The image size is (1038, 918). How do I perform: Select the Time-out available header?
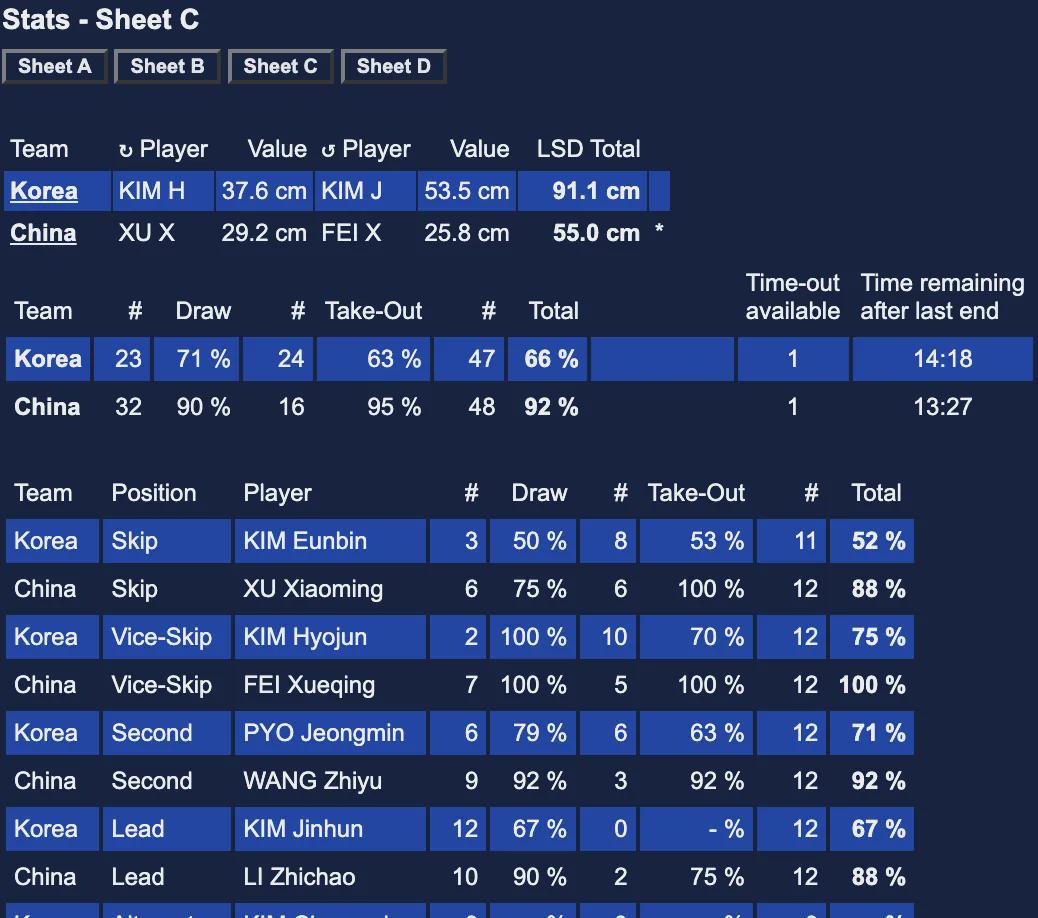[x=792, y=297]
